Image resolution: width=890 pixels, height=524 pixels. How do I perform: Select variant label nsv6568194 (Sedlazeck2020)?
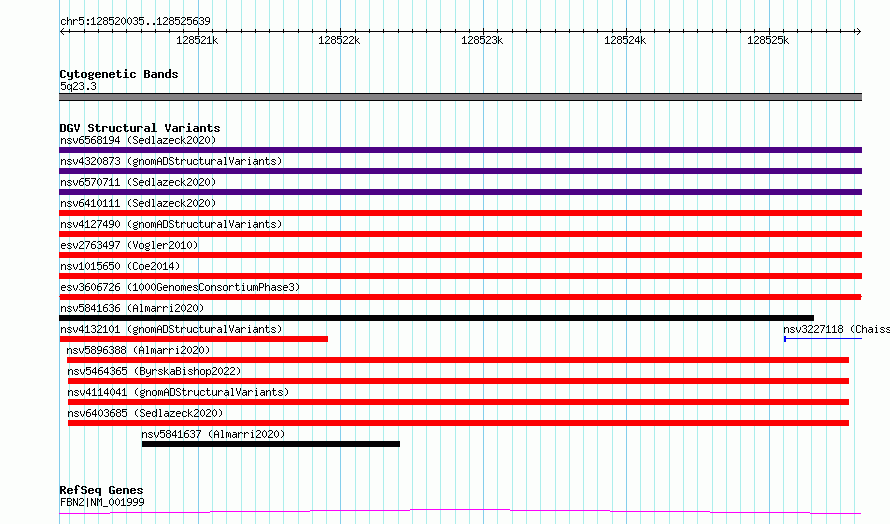138,140
